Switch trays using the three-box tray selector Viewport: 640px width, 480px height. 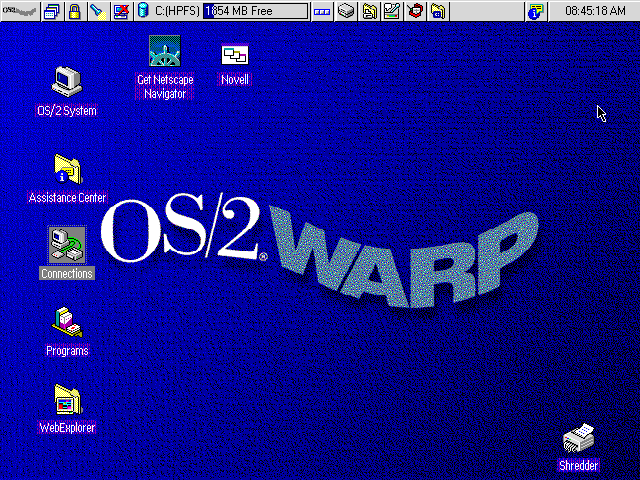tap(322, 11)
